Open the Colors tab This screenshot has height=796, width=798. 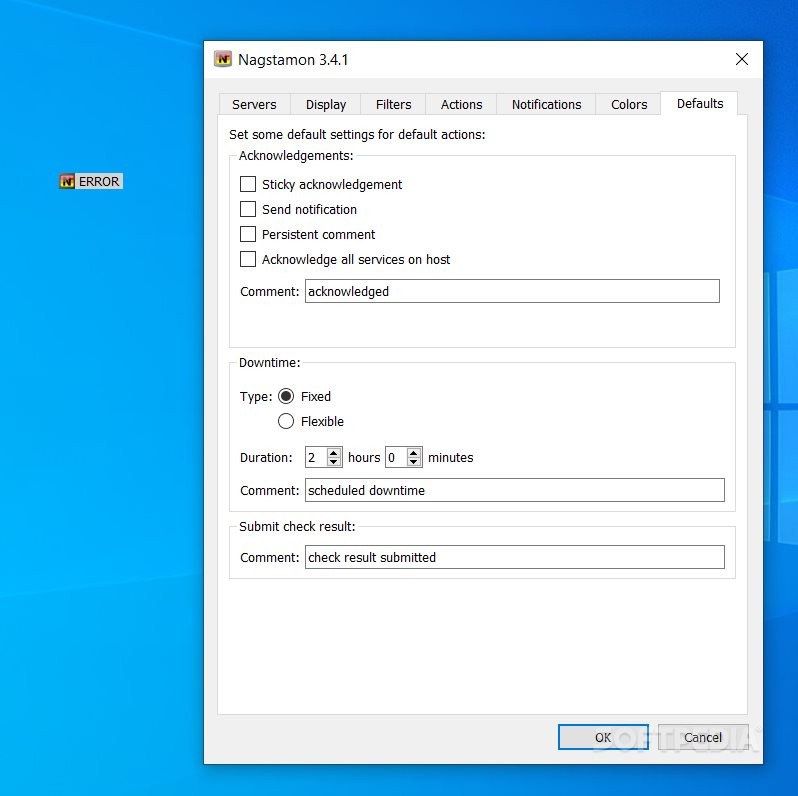click(x=629, y=104)
